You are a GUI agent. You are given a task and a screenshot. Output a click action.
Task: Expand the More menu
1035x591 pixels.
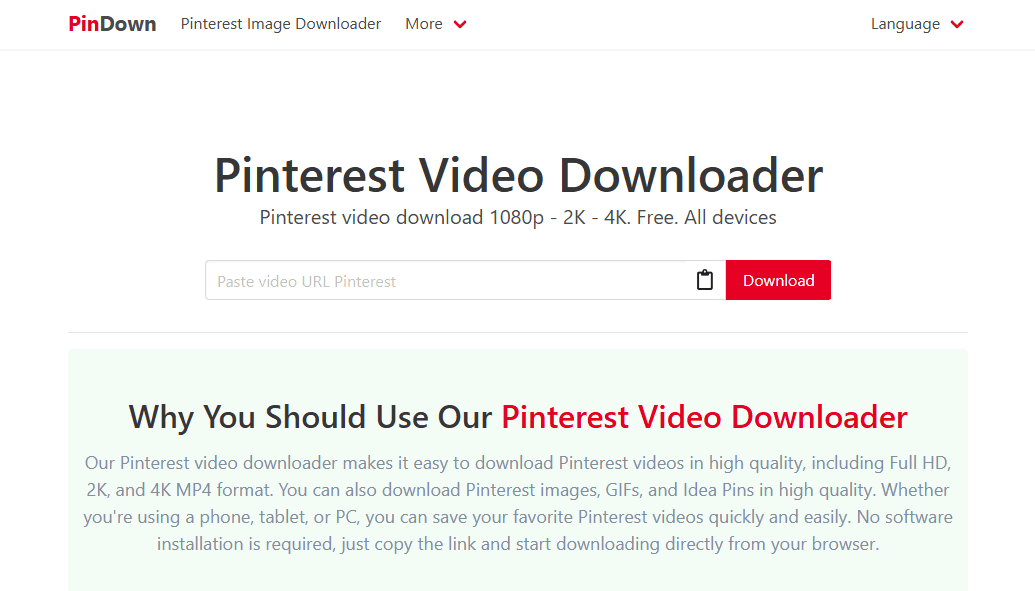(436, 24)
